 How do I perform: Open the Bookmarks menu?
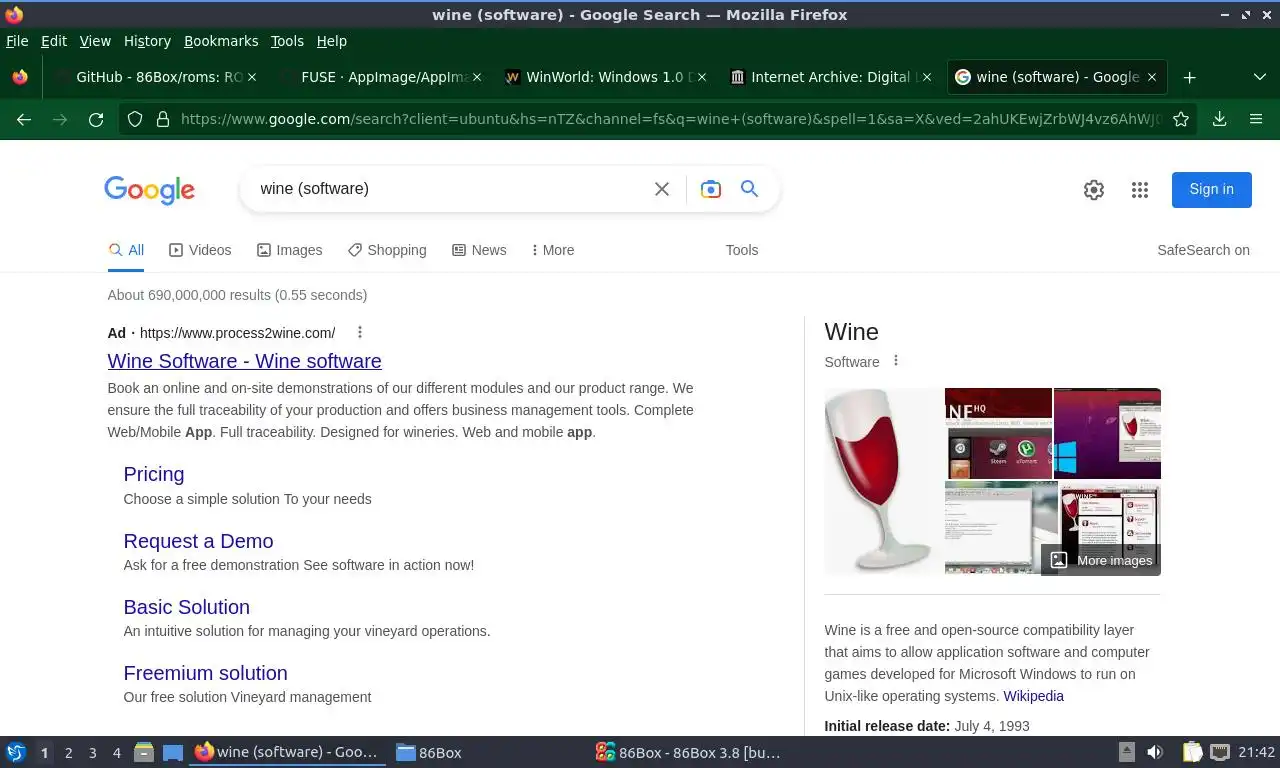coord(221,41)
